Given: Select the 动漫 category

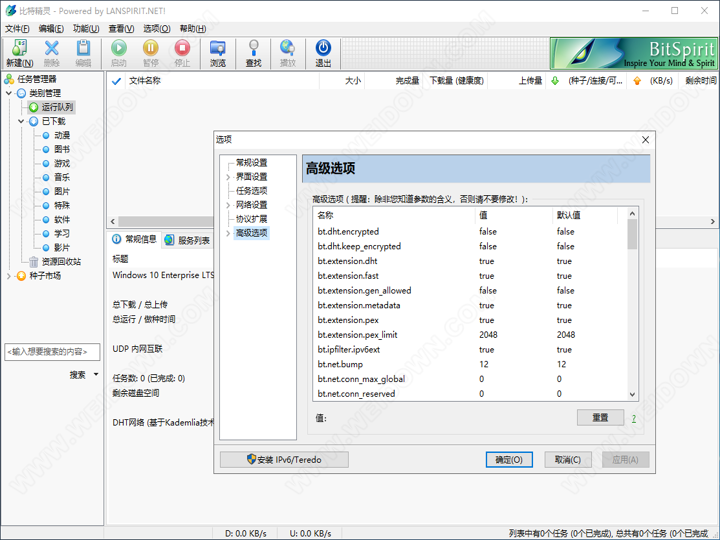Looking at the screenshot, I should [x=62, y=135].
